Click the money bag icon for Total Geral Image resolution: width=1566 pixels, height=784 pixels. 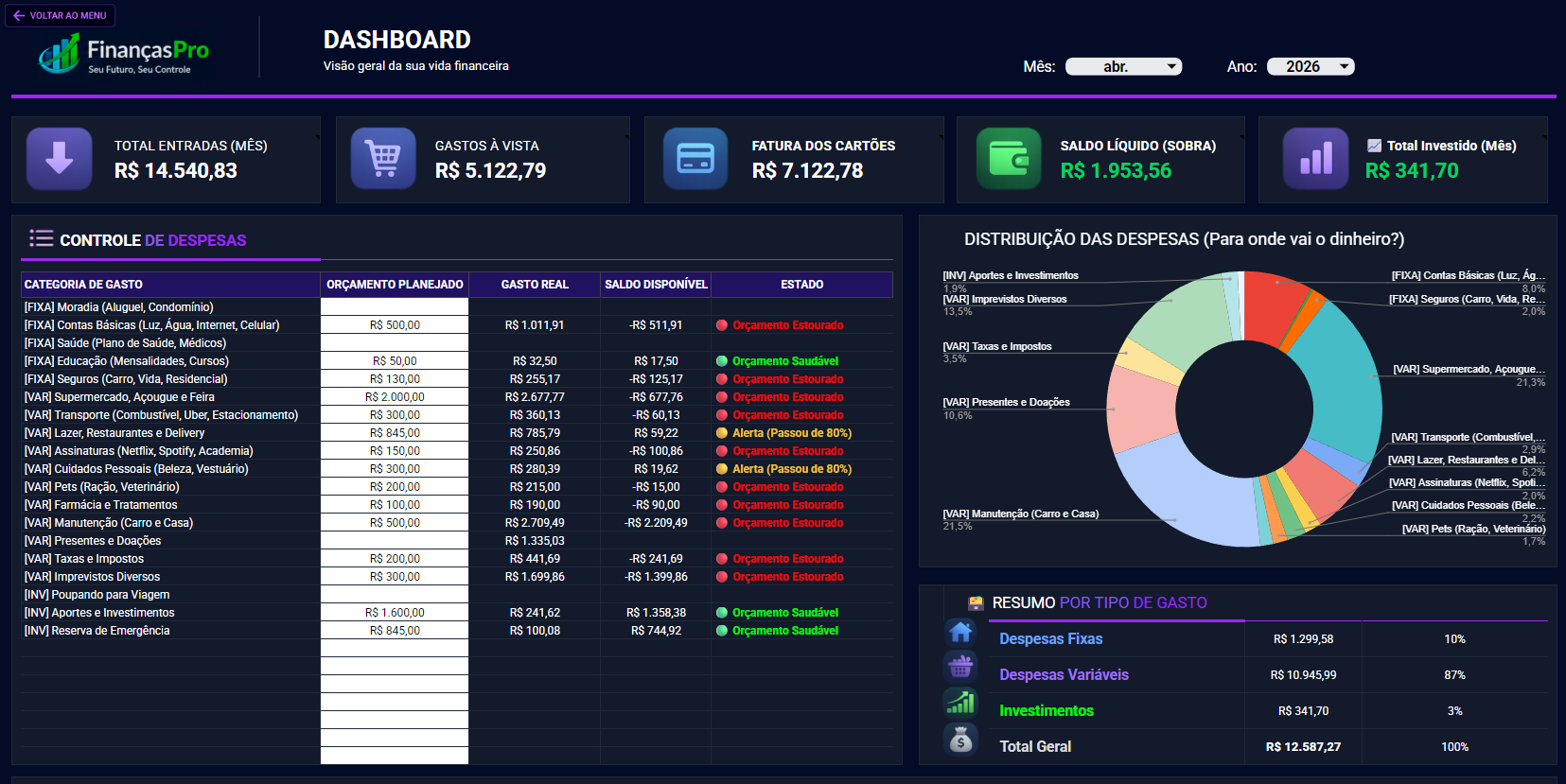(961, 740)
